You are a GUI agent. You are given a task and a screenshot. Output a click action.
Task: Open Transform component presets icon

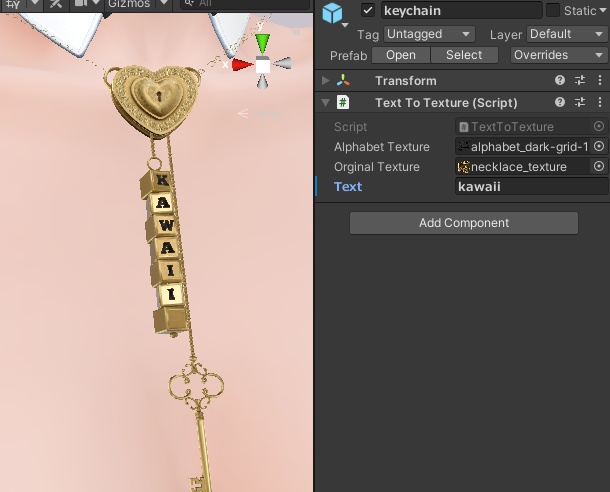(580, 81)
